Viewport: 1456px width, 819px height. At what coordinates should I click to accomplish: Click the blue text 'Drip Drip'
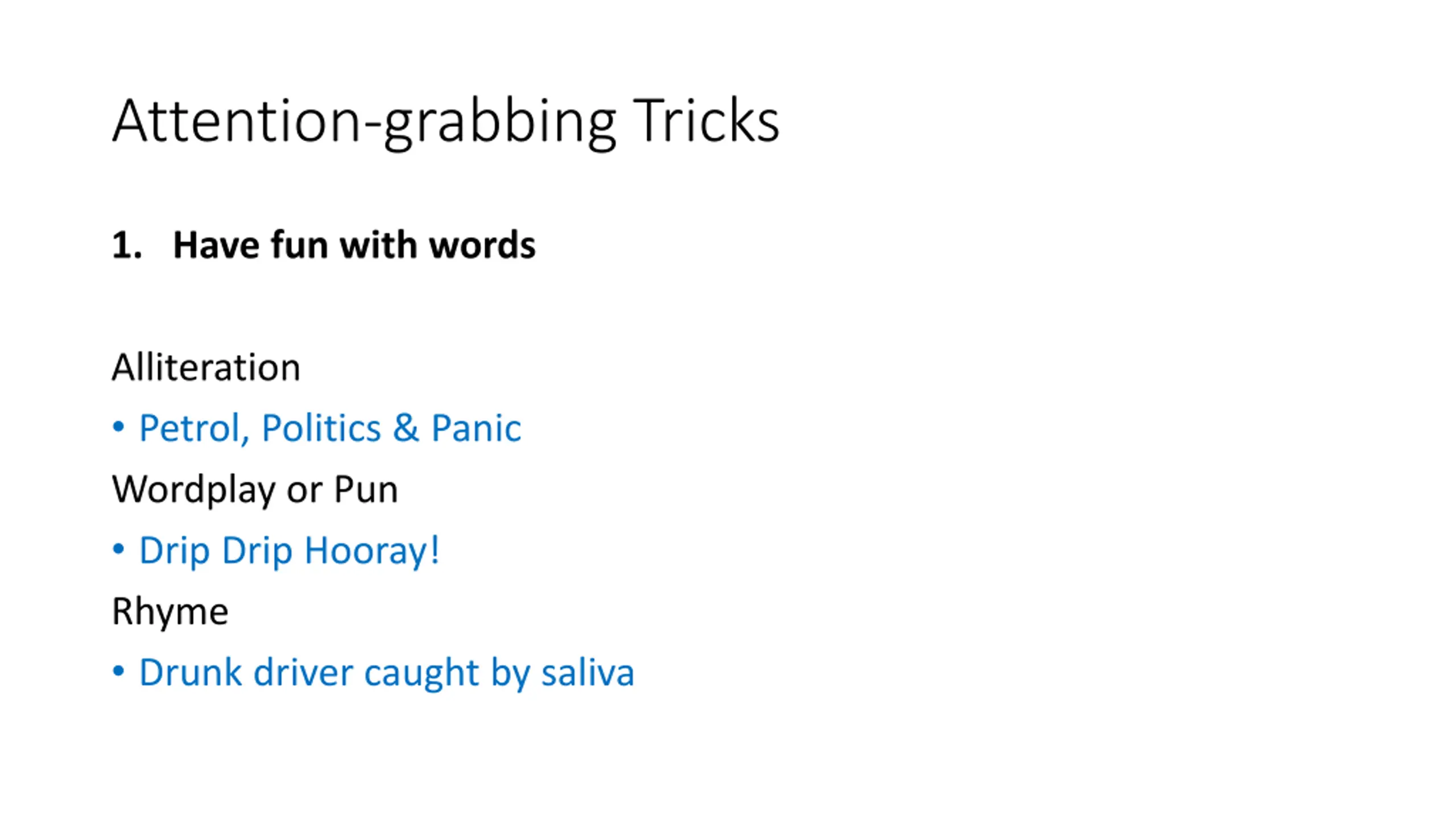[216, 551]
